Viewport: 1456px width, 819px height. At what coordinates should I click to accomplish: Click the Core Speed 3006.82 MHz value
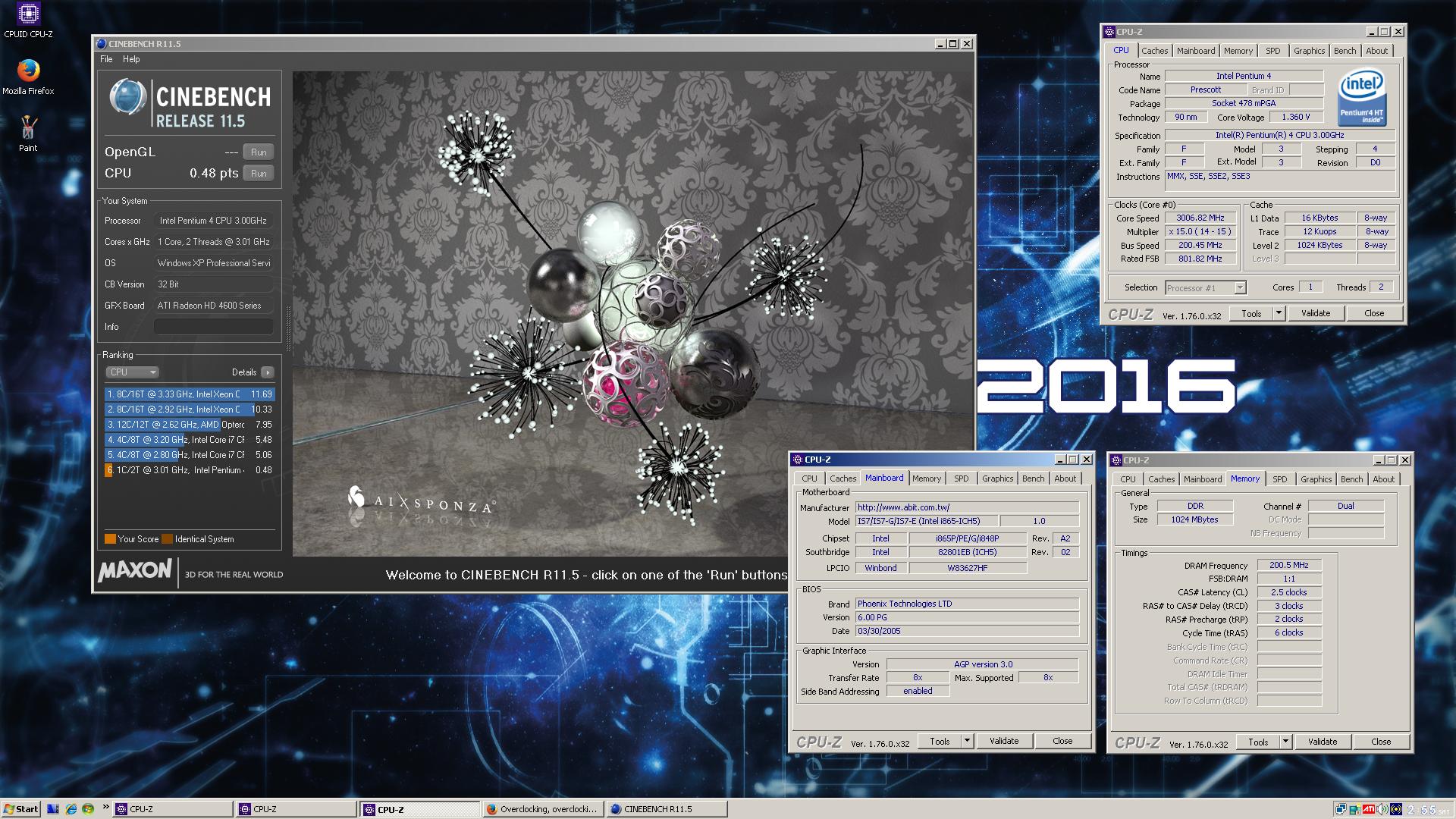click(1200, 218)
